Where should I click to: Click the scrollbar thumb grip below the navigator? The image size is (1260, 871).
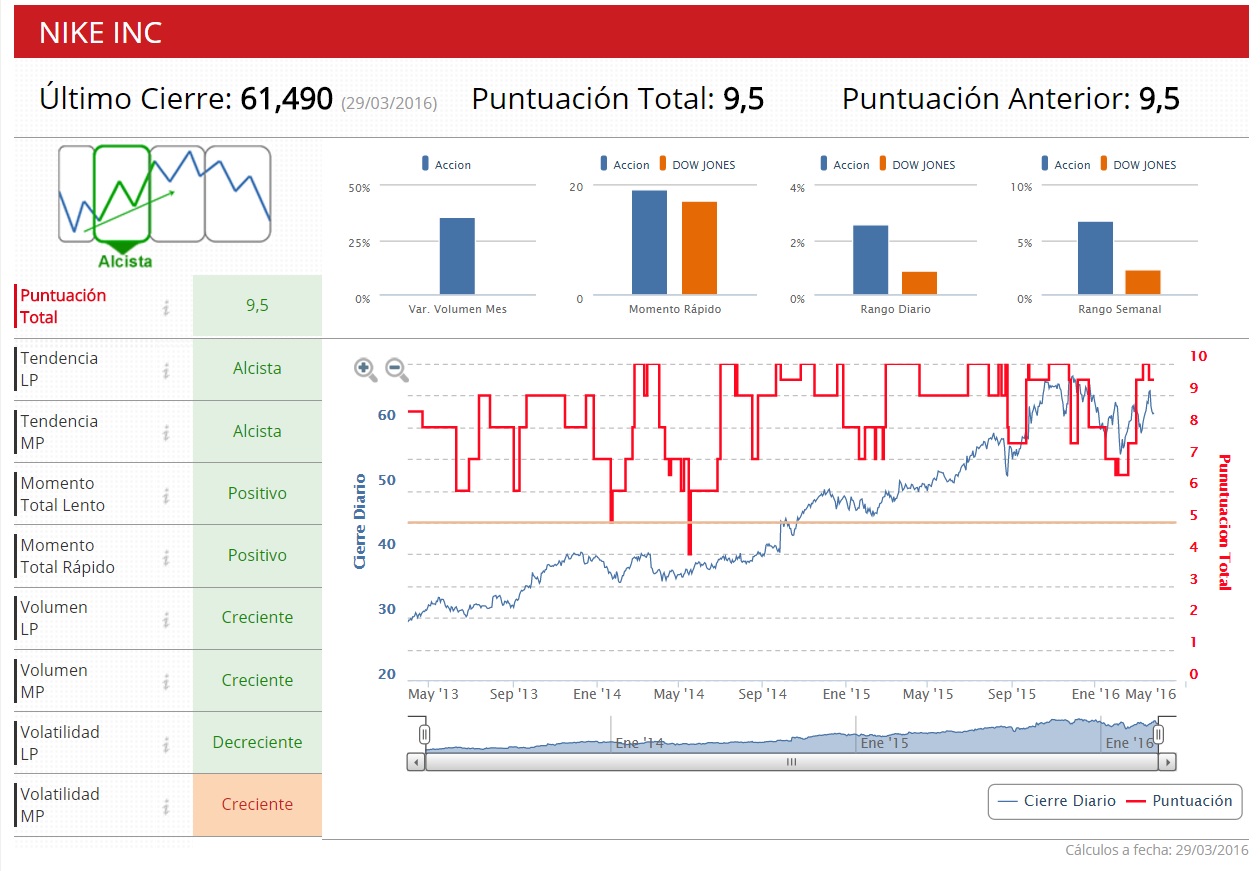pyautogui.click(x=791, y=762)
